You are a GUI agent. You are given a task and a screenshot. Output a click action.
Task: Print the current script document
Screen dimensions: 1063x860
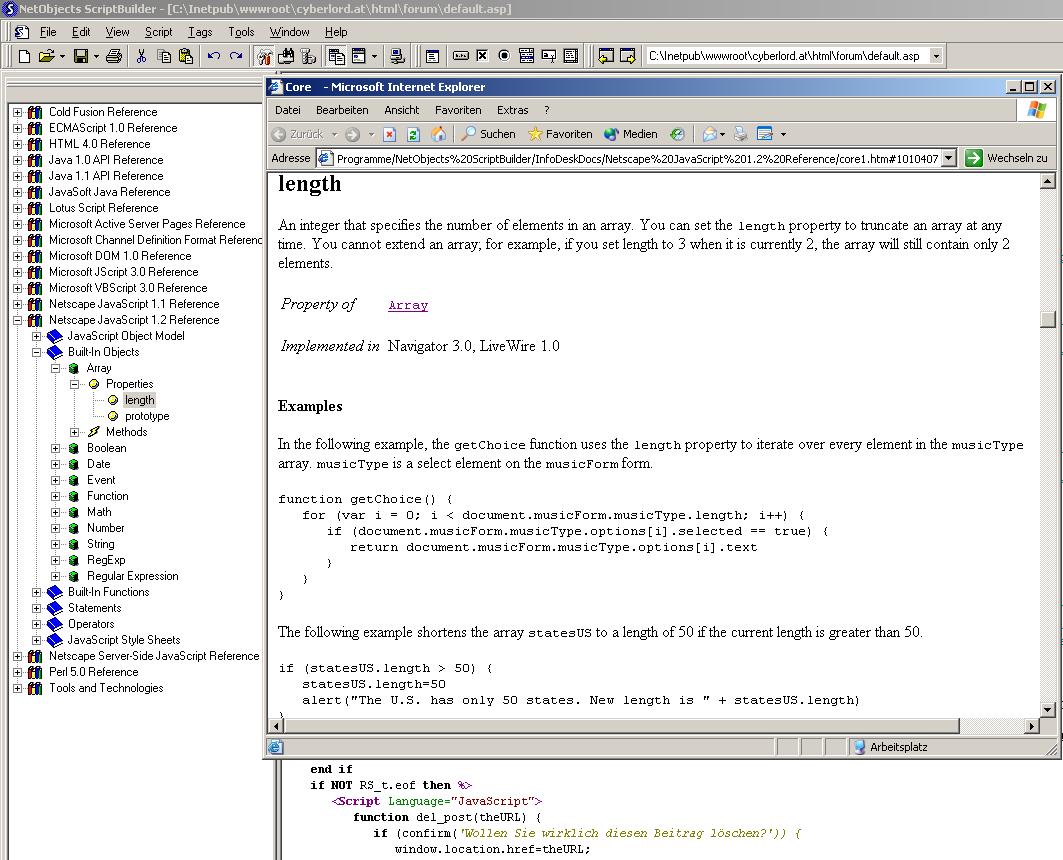[114, 56]
